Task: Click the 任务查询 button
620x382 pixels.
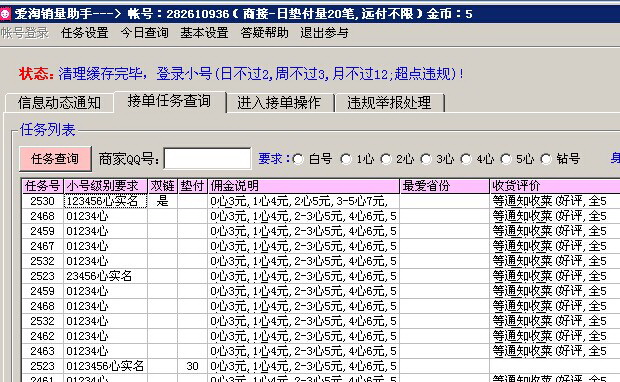Action: [x=55, y=159]
